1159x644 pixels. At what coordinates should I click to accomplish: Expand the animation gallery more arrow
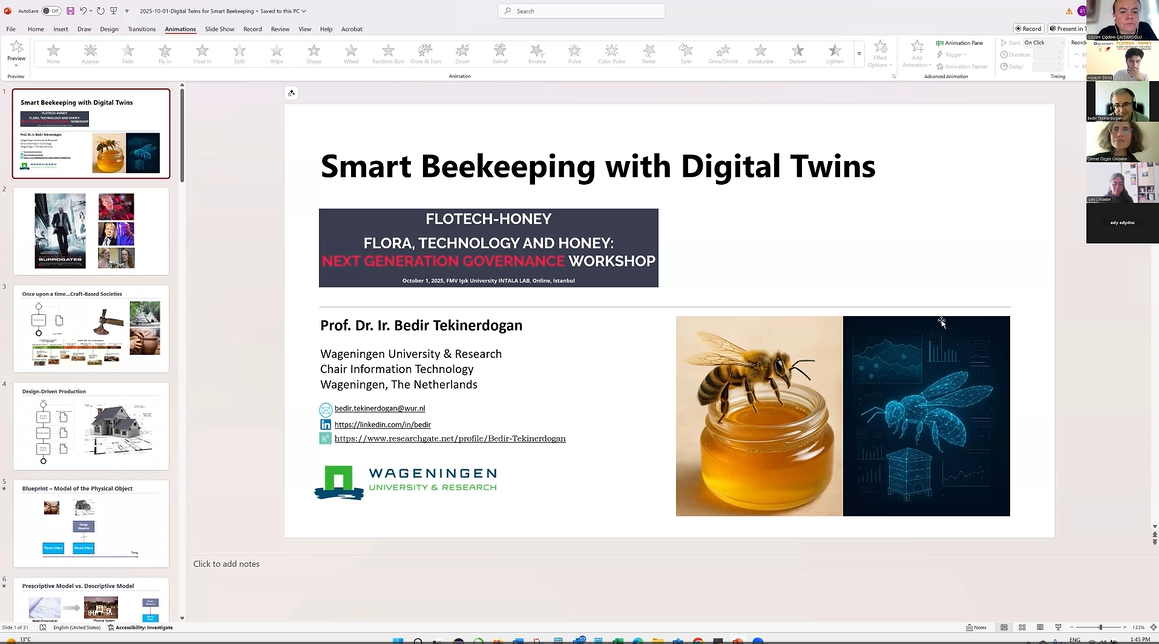pyautogui.click(x=859, y=53)
